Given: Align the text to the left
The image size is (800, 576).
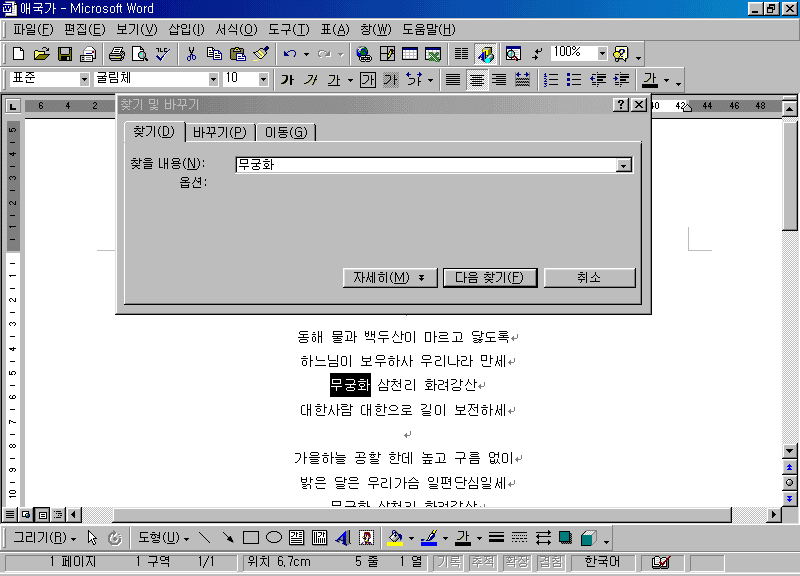Looking at the screenshot, I should tap(453, 80).
